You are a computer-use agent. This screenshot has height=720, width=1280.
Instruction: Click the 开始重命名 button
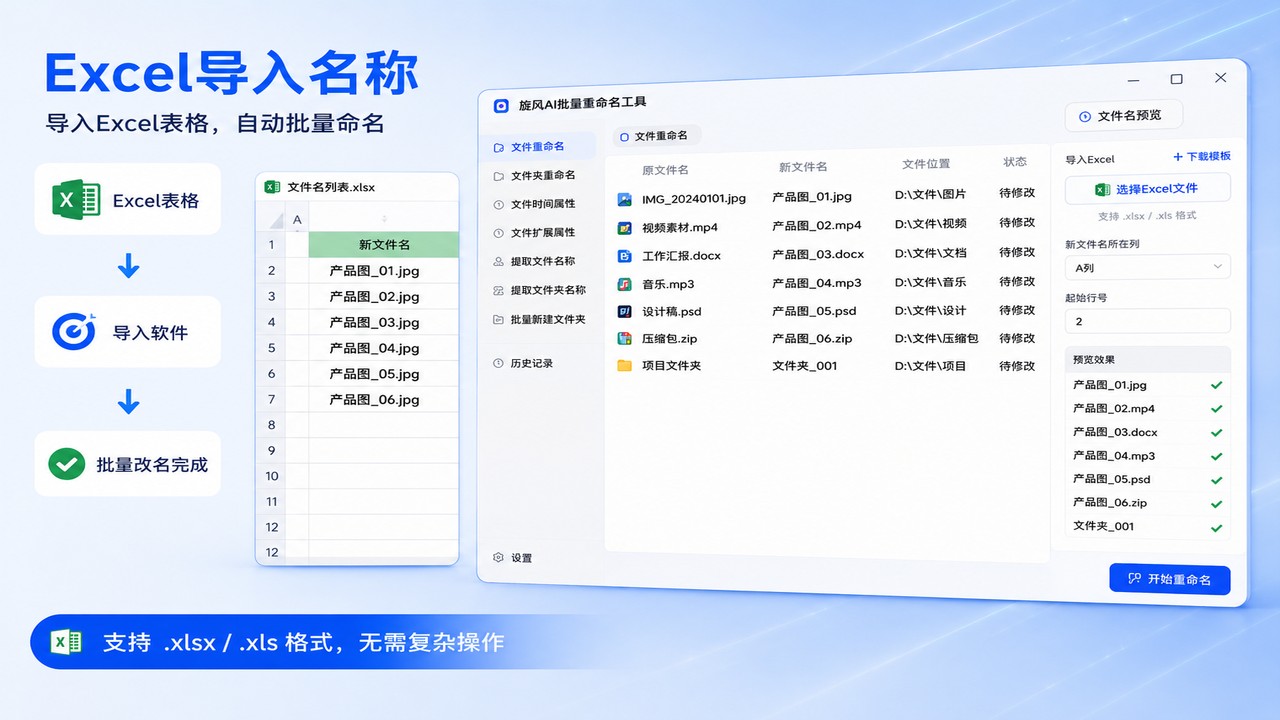point(1169,579)
